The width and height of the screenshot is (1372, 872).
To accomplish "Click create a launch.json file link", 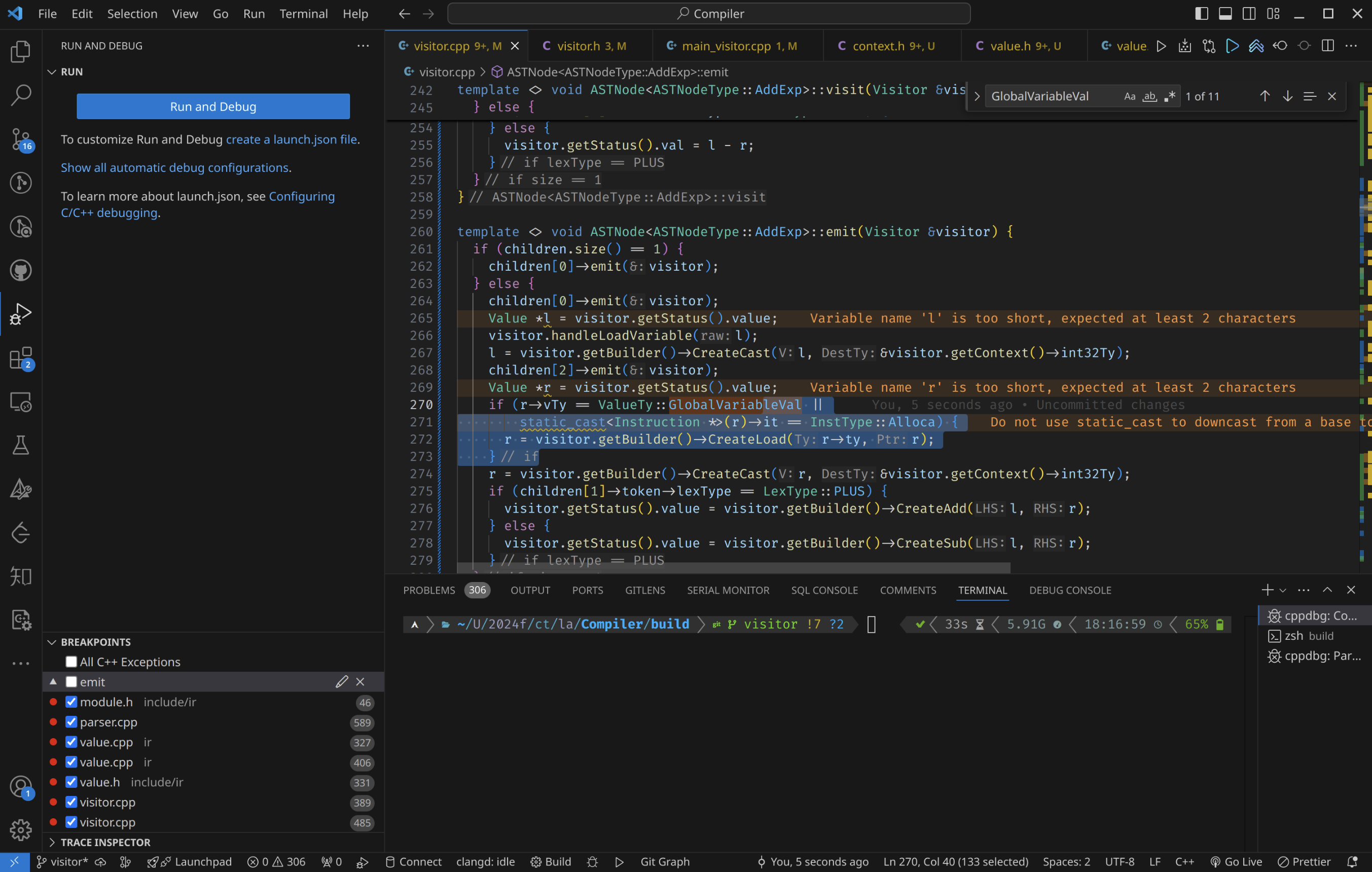I will pyautogui.click(x=291, y=139).
